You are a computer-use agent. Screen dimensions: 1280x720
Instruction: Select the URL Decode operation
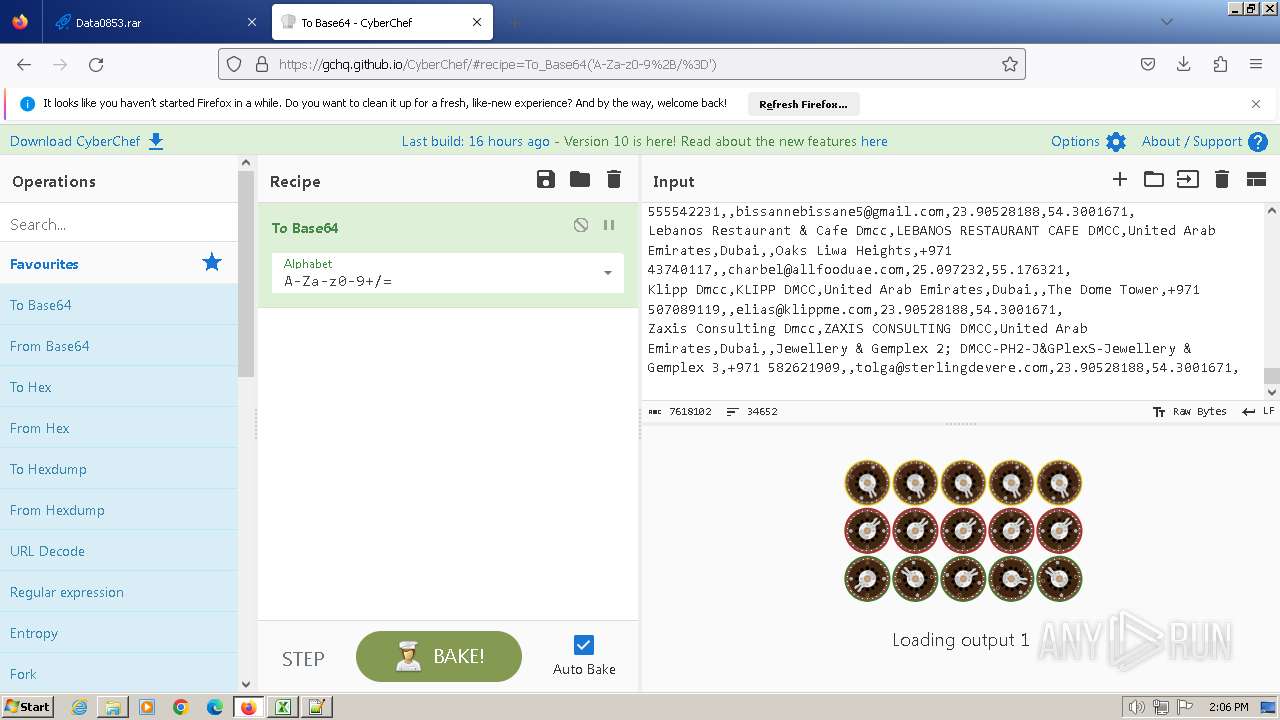click(119, 551)
